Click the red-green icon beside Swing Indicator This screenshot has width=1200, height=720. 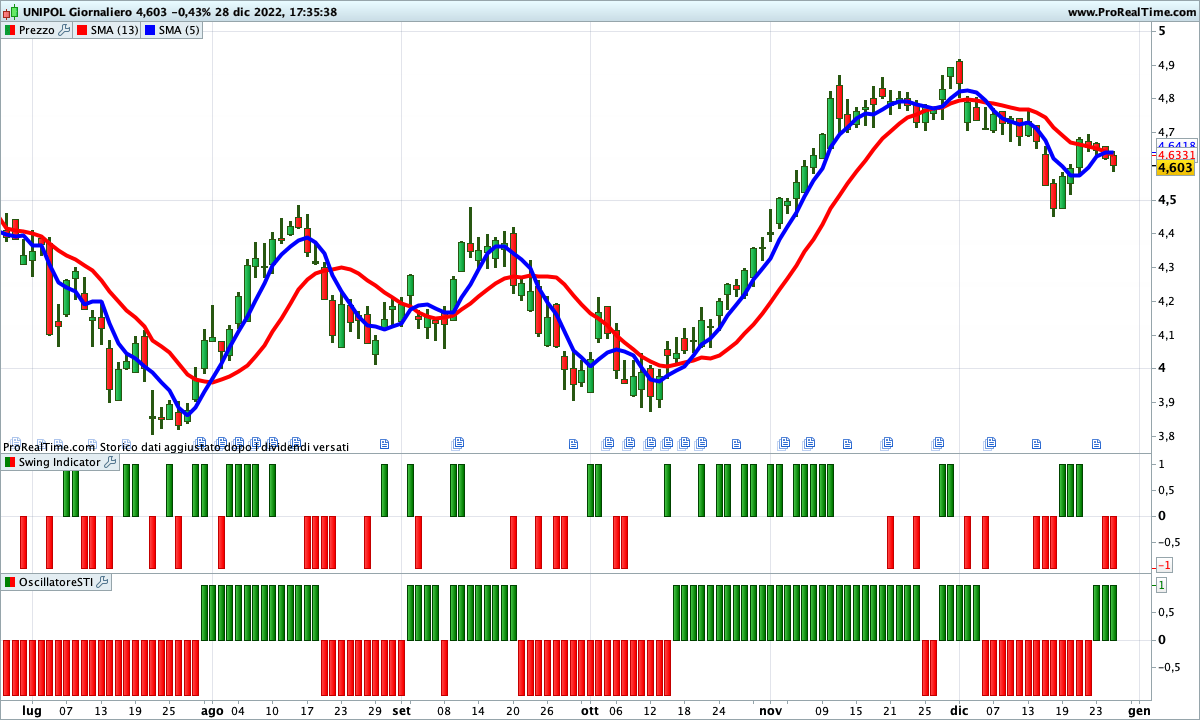click(10, 463)
